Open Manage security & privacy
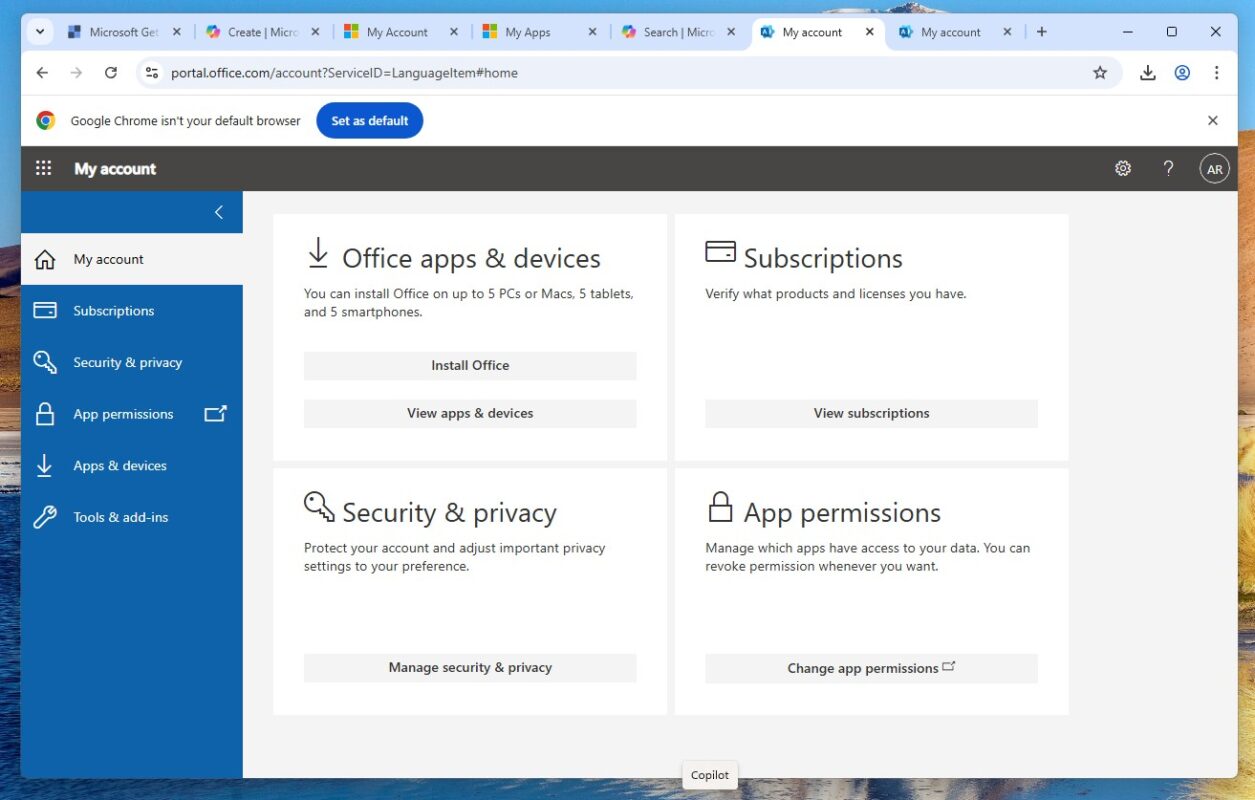Screen dimensions: 1255x800 click(x=470, y=667)
